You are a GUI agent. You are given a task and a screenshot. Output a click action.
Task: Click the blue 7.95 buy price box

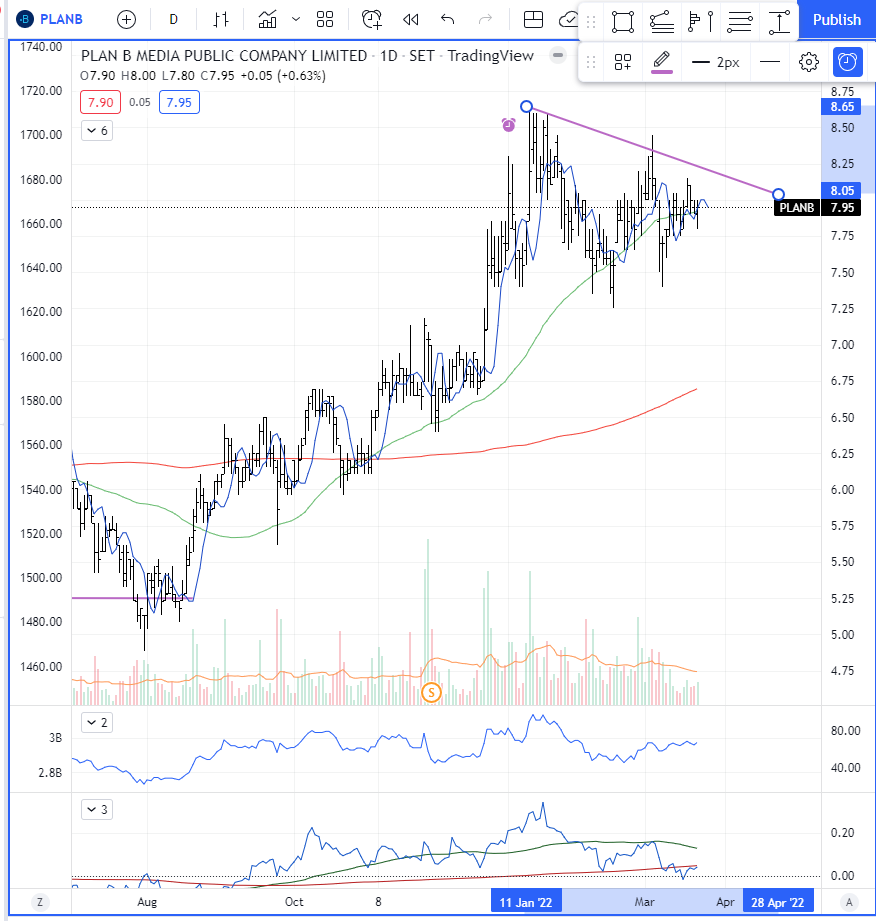pyautogui.click(x=179, y=102)
